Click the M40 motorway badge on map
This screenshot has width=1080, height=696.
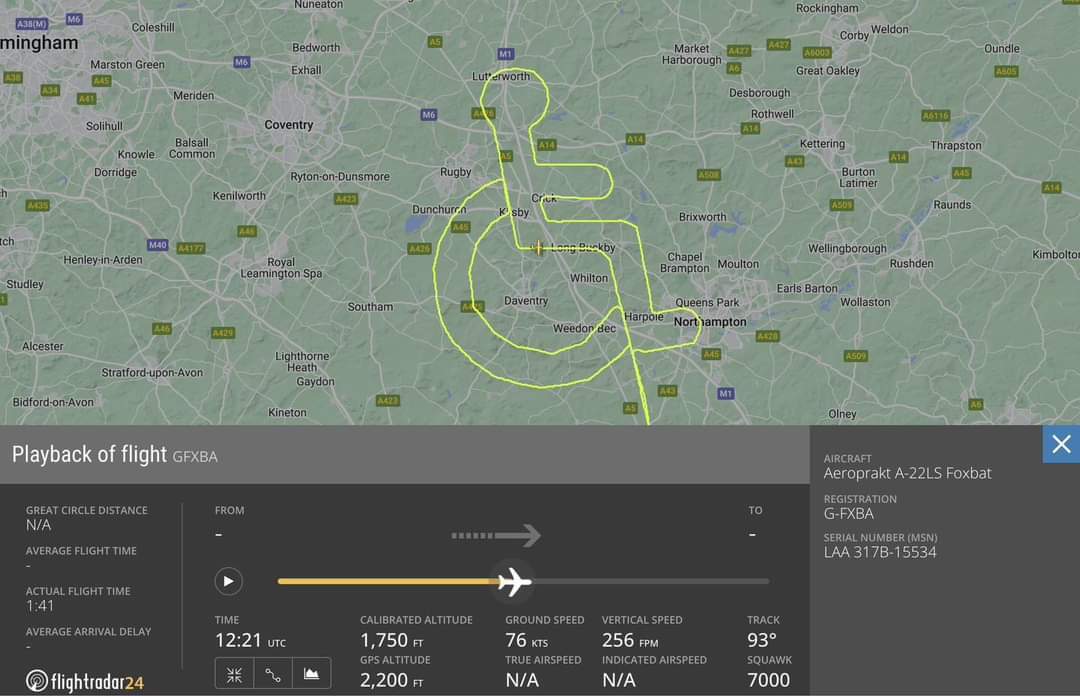point(158,245)
